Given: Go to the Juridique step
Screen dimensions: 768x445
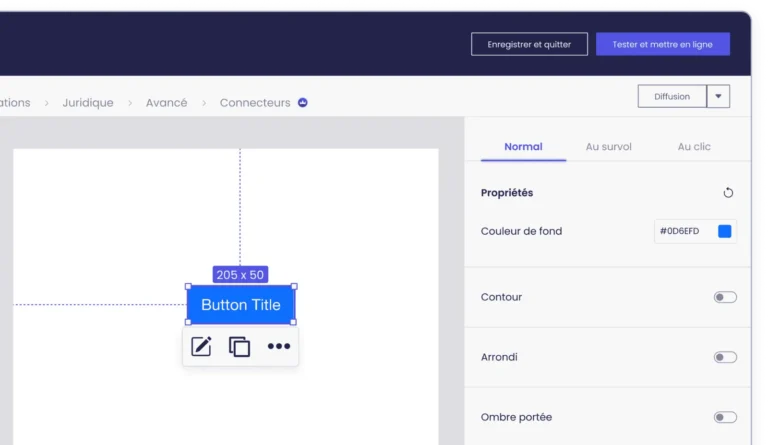Looking at the screenshot, I should [x=88, y=103].
